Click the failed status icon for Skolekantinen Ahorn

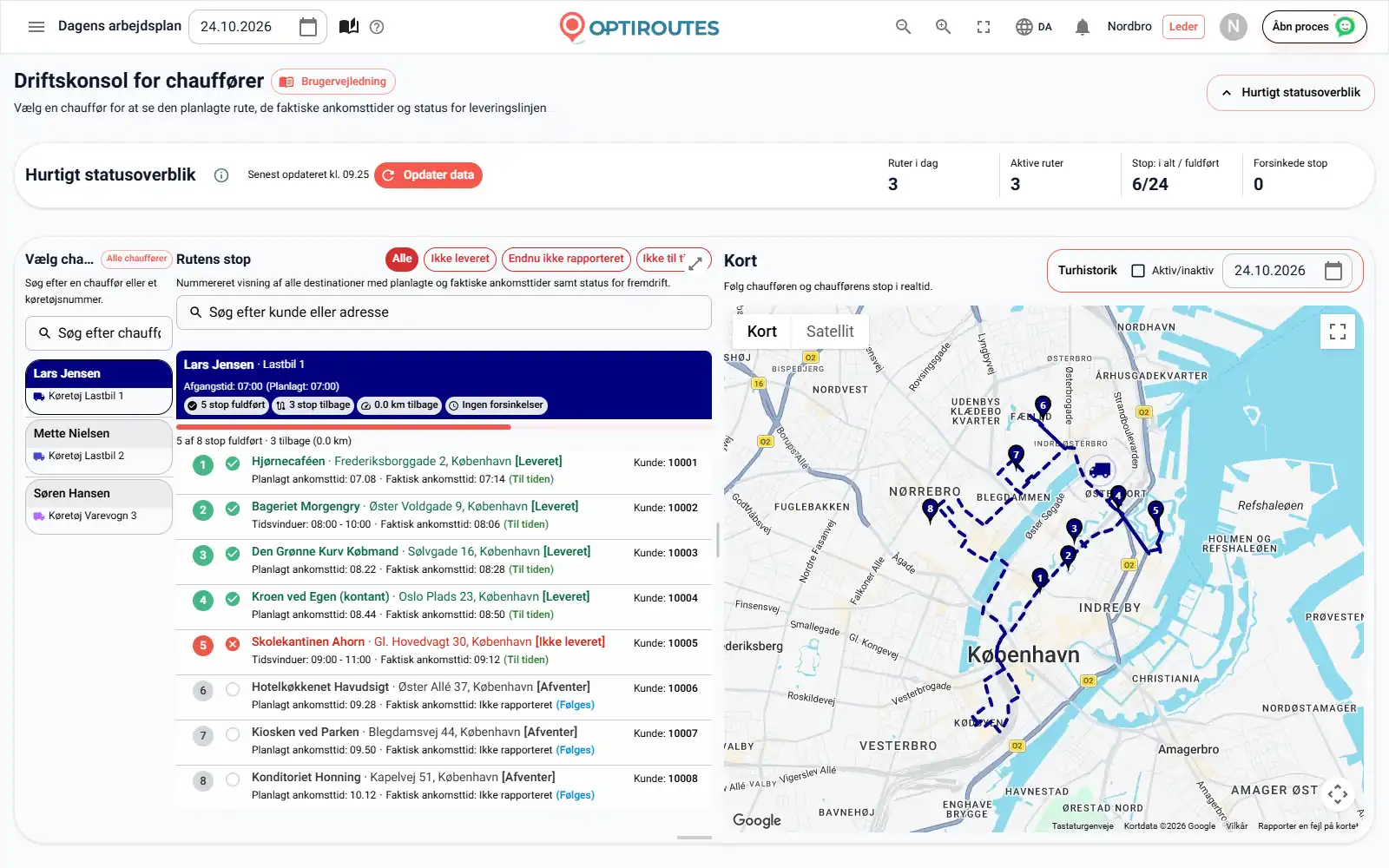[x=233, y=645]
